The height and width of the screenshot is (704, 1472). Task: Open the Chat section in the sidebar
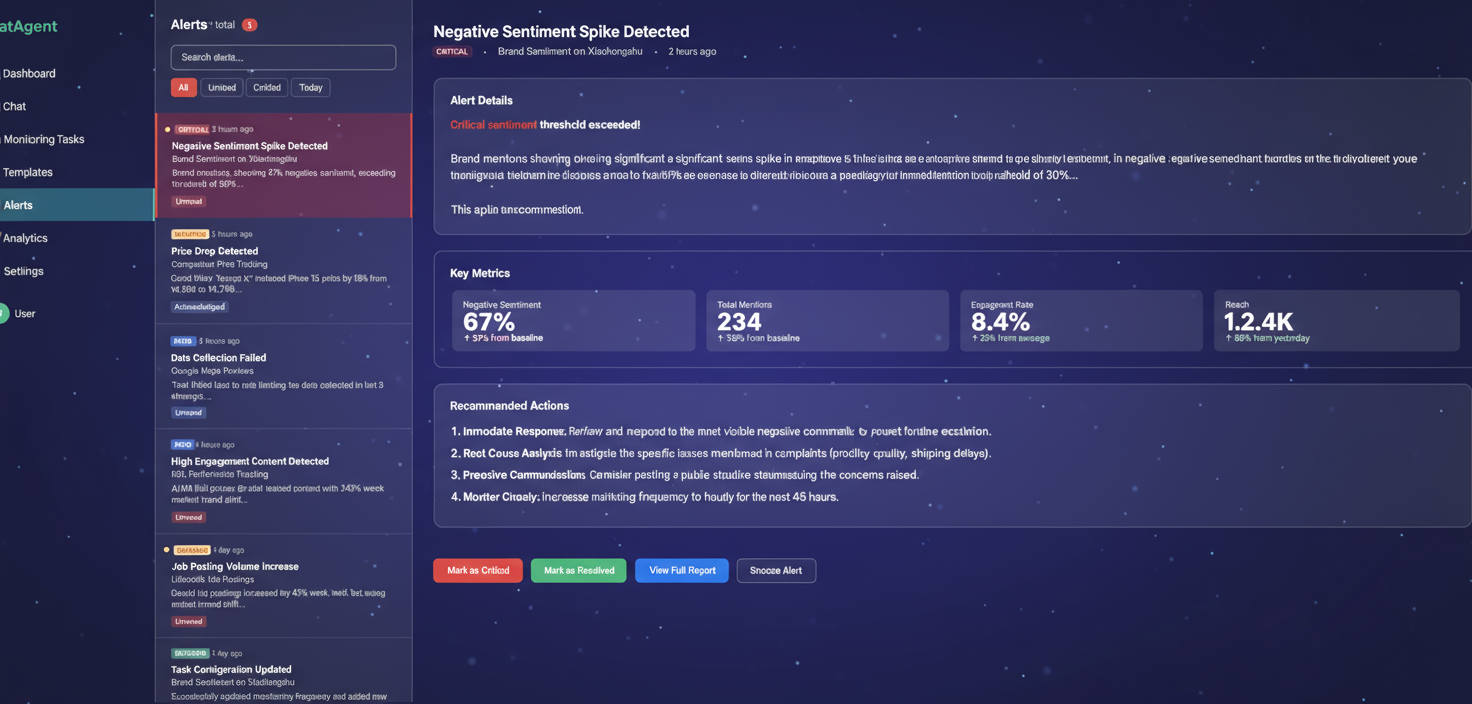(x=14, y=106)
